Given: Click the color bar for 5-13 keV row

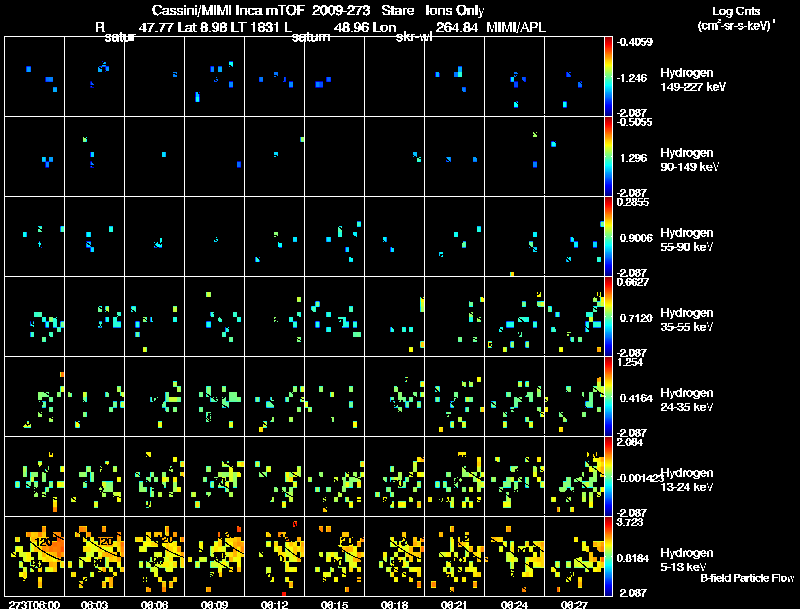Looking at the screenshot, I should 608,556.
